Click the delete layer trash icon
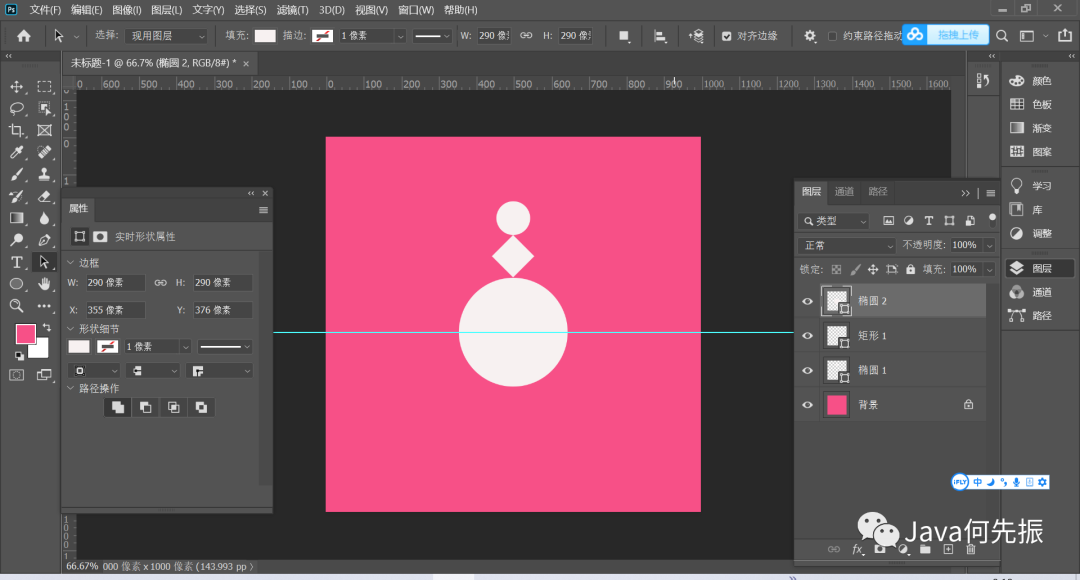Image resolution: width=1080 pixels, height=580 pixels. pyautogui.click(x=970, y=549)
